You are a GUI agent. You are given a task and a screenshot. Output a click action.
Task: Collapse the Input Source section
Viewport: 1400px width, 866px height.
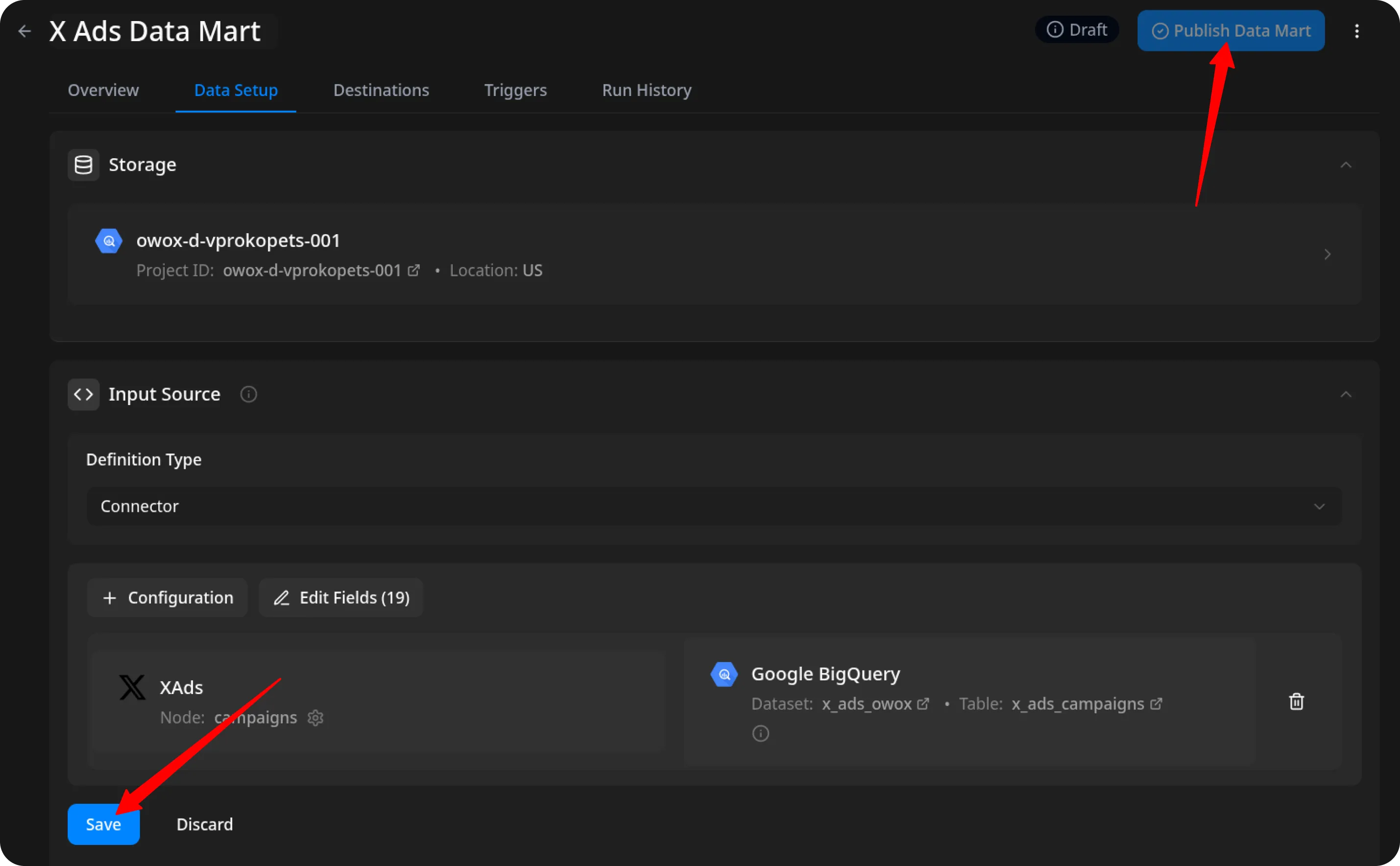pos(1346,394)
